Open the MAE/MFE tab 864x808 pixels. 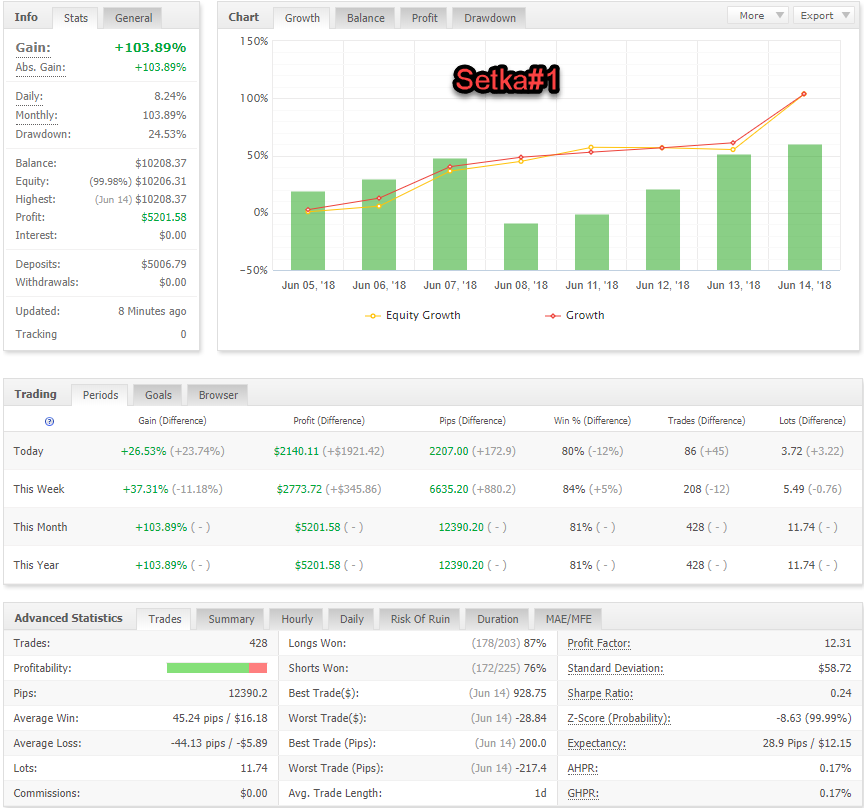pyautogui.click(x=568, y=619)
